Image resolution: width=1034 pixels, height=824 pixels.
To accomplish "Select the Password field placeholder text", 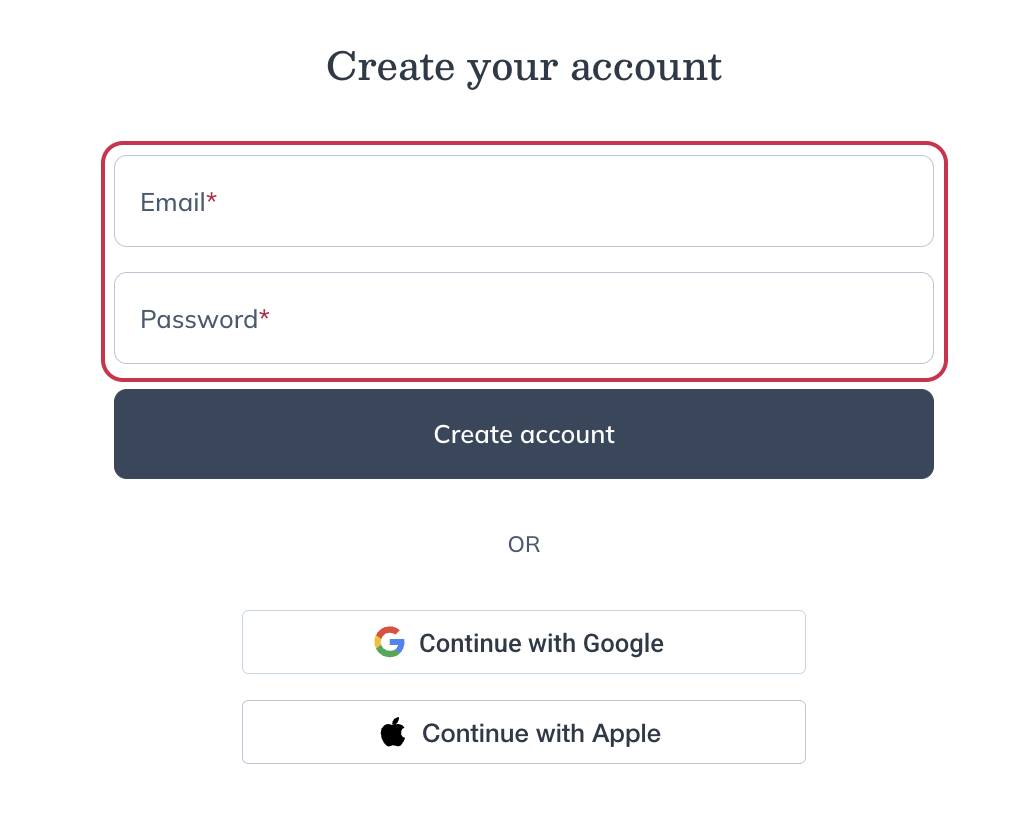I will (200, 317).
